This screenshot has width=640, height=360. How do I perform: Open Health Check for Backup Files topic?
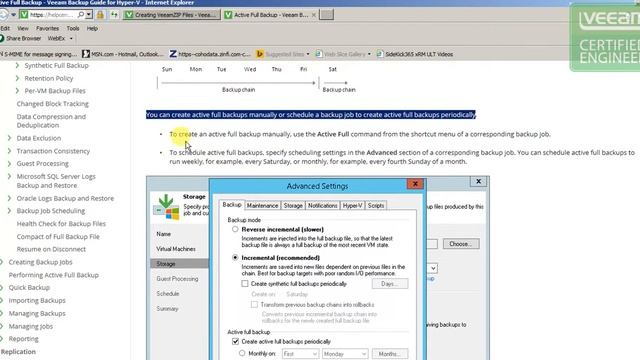tap(61, 224)
